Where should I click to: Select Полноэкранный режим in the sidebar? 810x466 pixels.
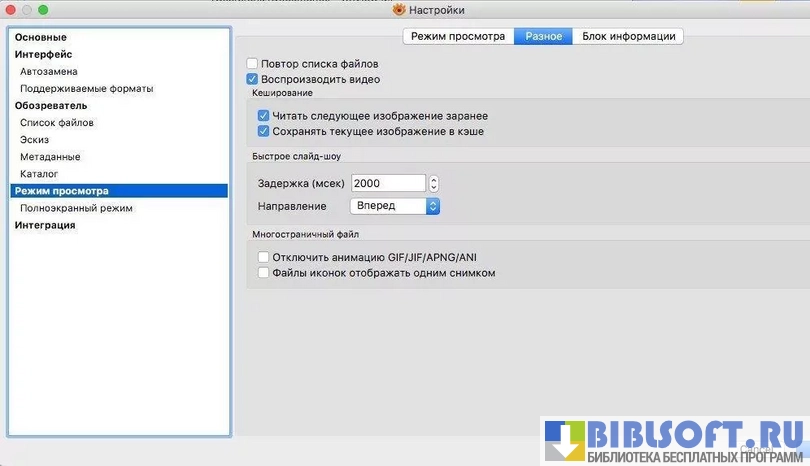coord(76,208)
